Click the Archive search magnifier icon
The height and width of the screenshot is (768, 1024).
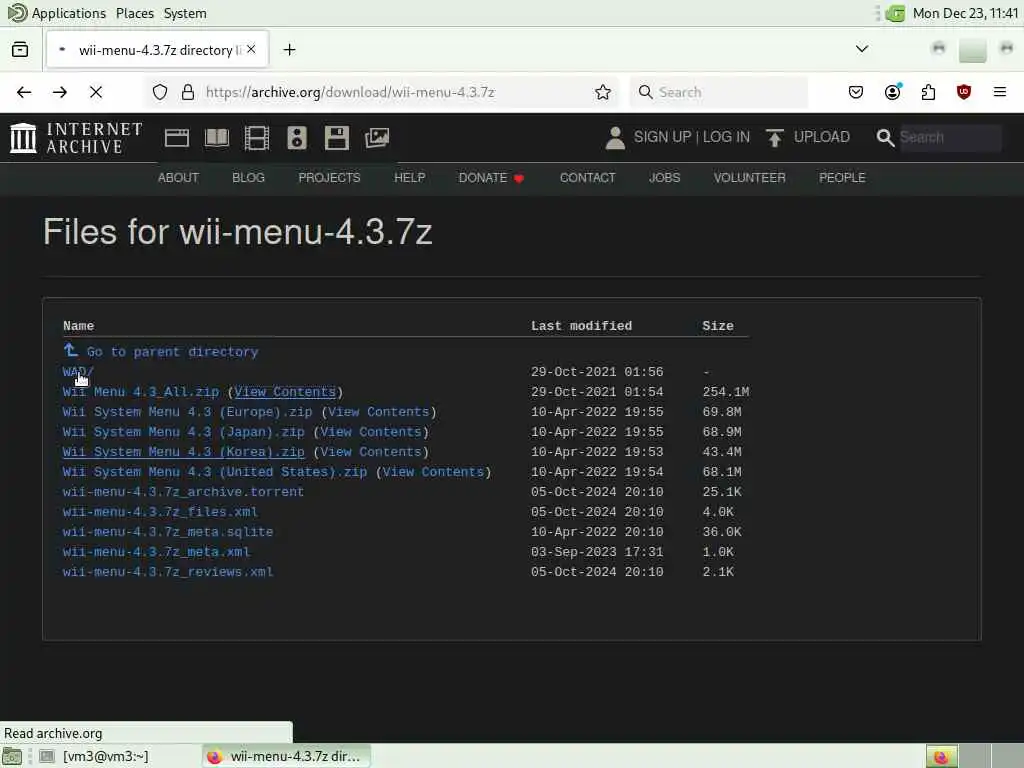point(885,138)
